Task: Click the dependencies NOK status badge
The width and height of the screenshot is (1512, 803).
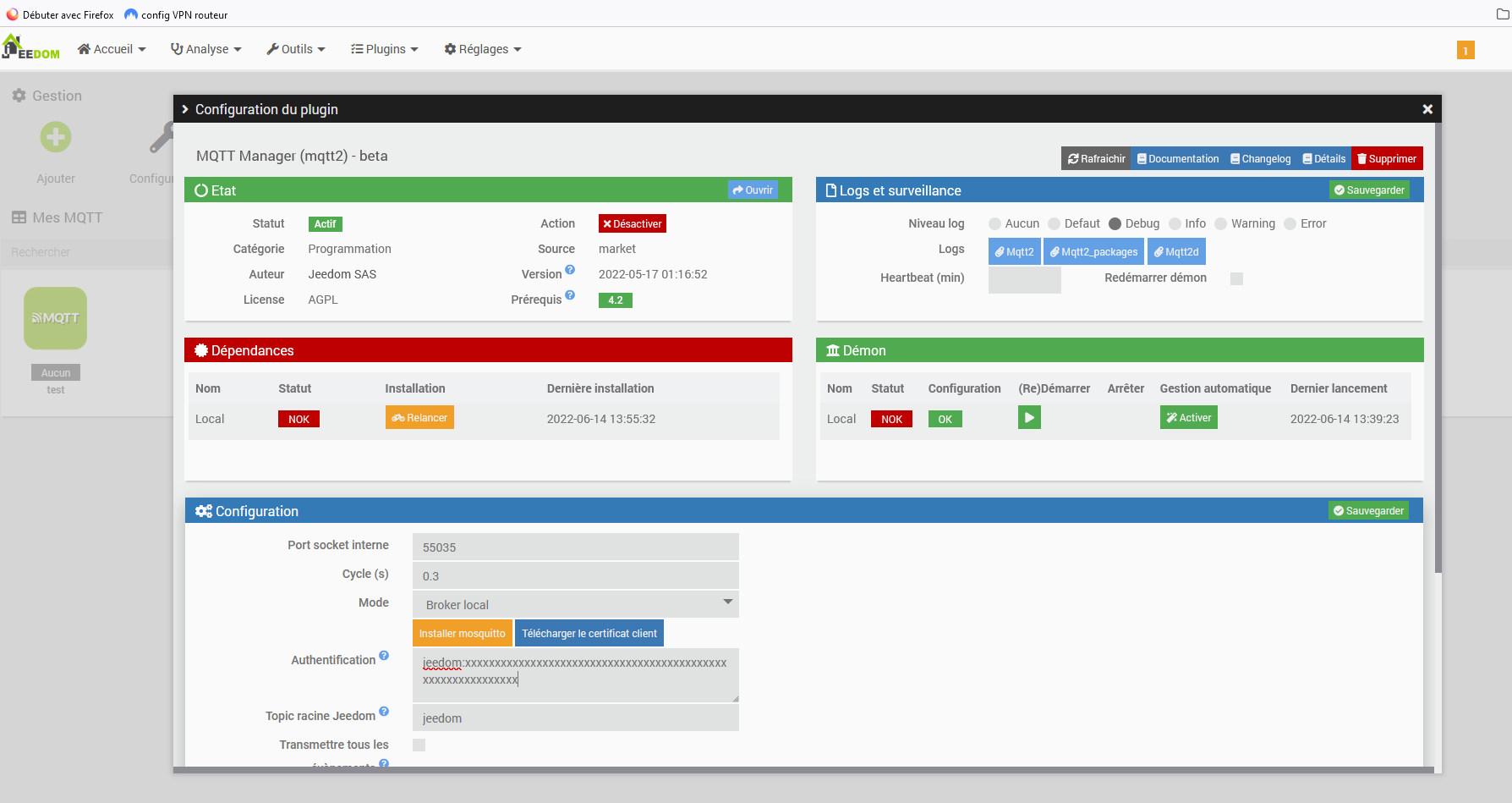Action: [x=299, y=419]
